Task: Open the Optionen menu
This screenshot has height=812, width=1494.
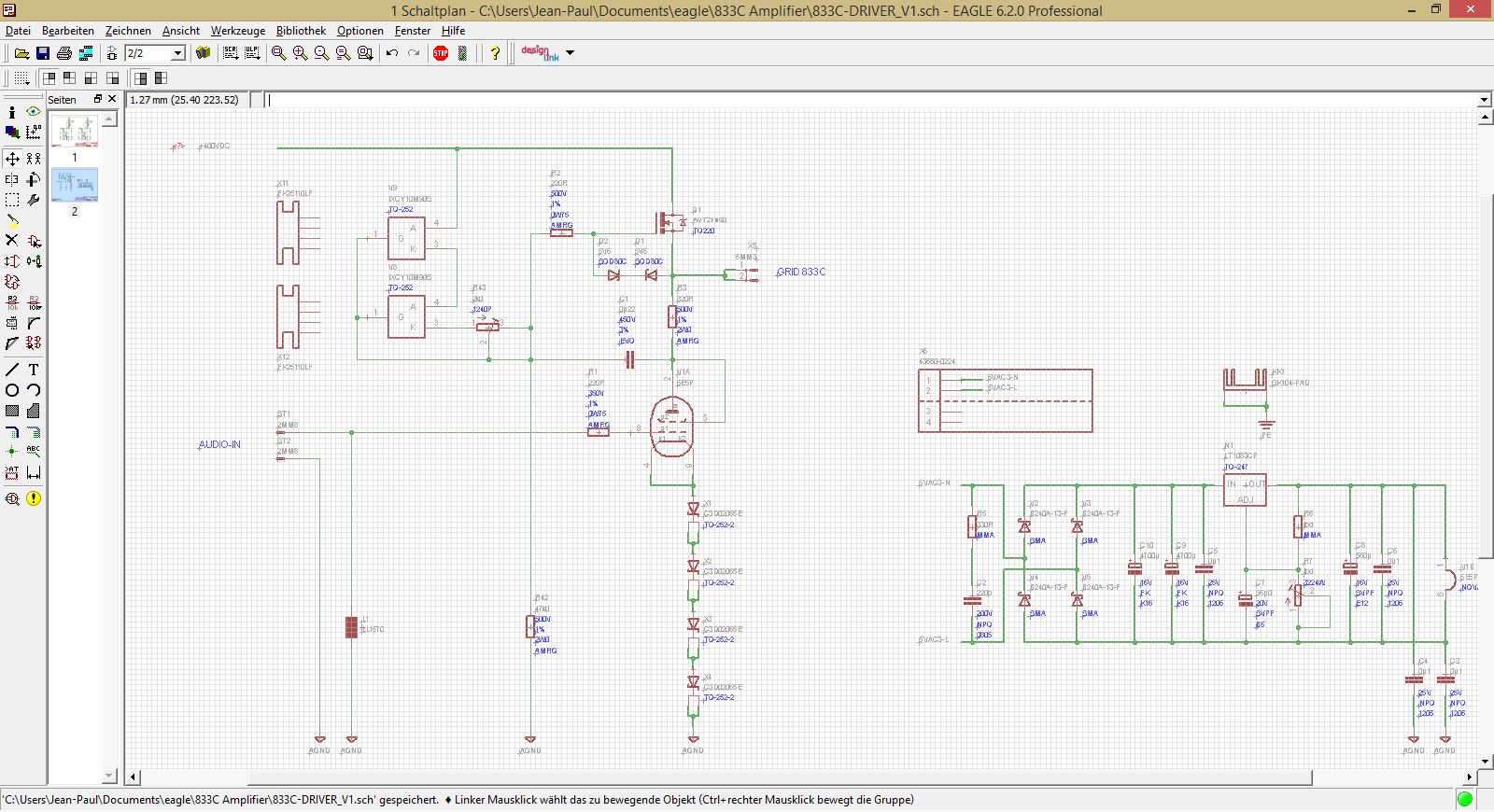Action: click(360, 31)
